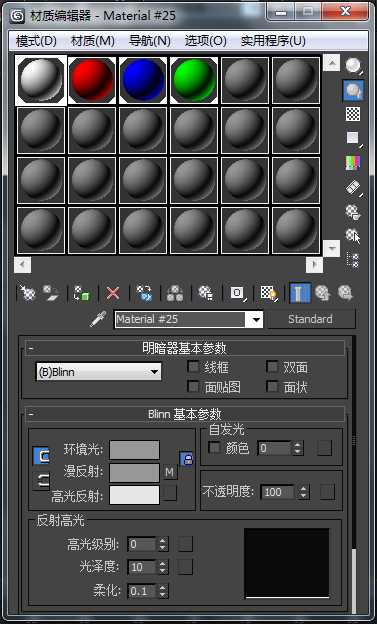
Task: Click Assign Material to Selection icon
Action: coord(81,293)
